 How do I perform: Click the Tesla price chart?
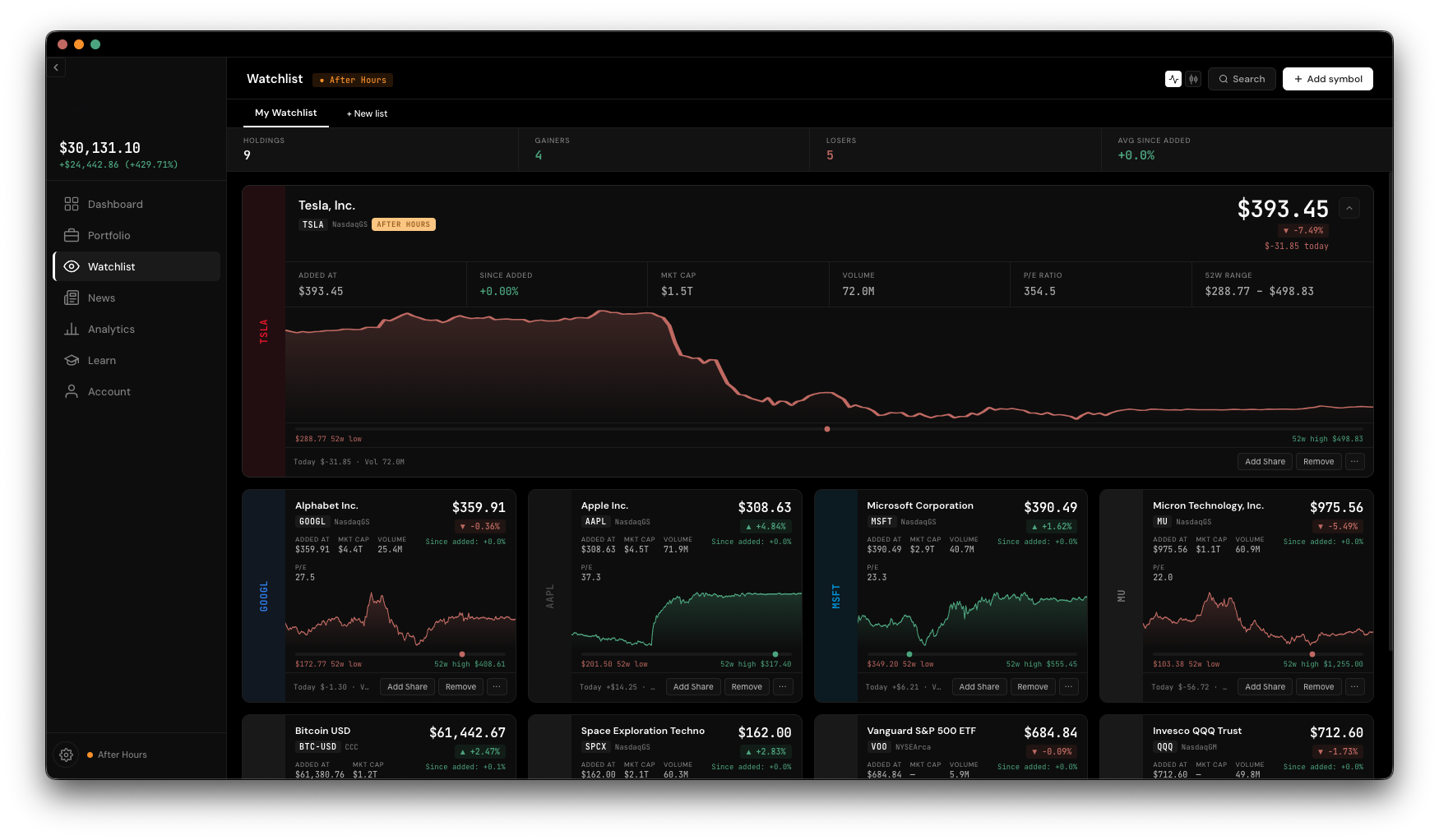(x=829, y=366)
